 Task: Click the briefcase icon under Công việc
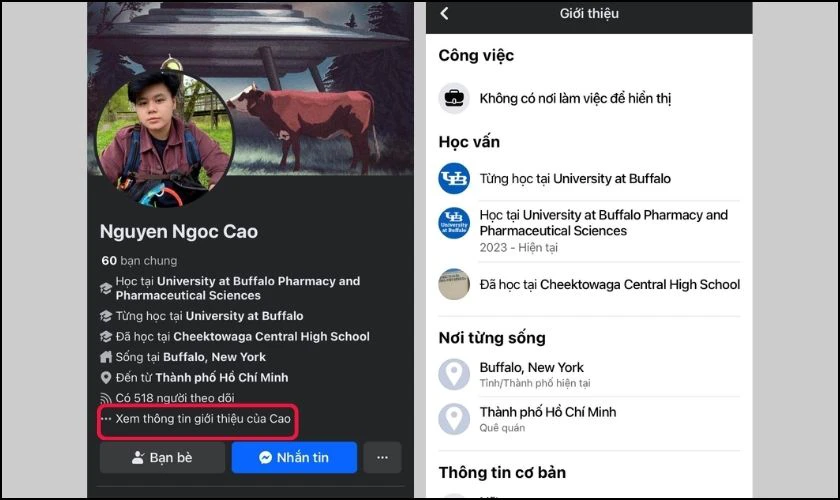[454, 98]
